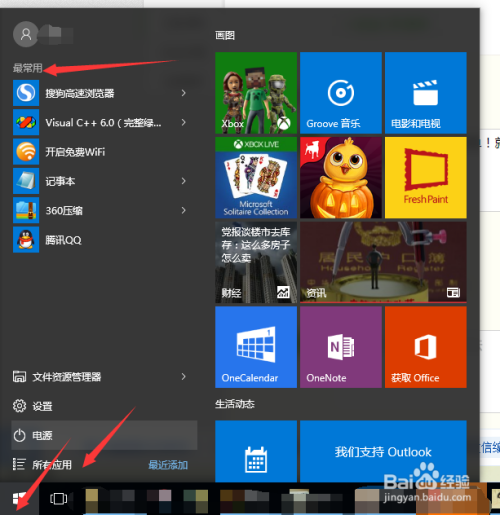Viewport: 500px width, 515px height.
Task: Click 所有应用 all apps button
Action: (52, 465)
